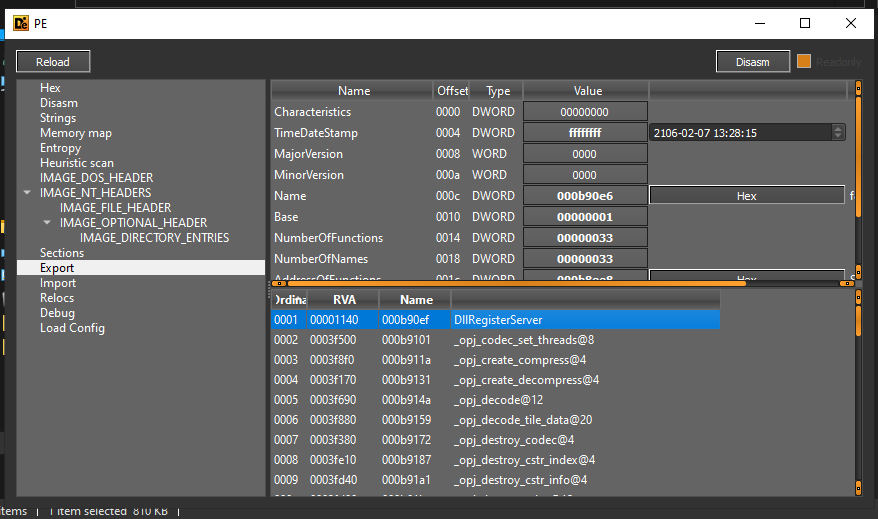This screenshot has height=519, width=878.
Task: Click the NumberOfFunctions field name cell
Action: (328, 238)
